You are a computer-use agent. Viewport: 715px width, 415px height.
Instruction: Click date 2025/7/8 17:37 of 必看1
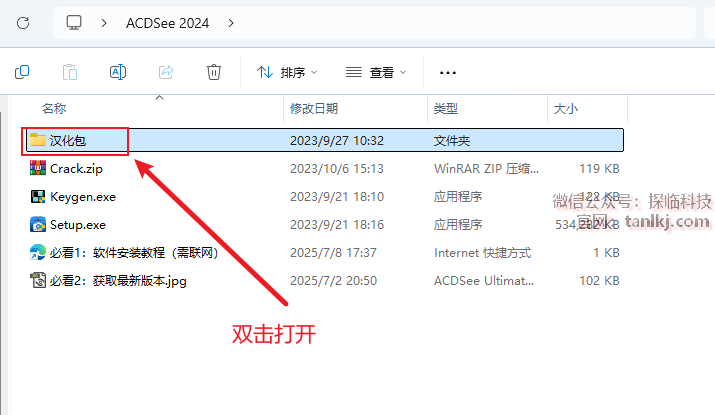pos(333,253)
